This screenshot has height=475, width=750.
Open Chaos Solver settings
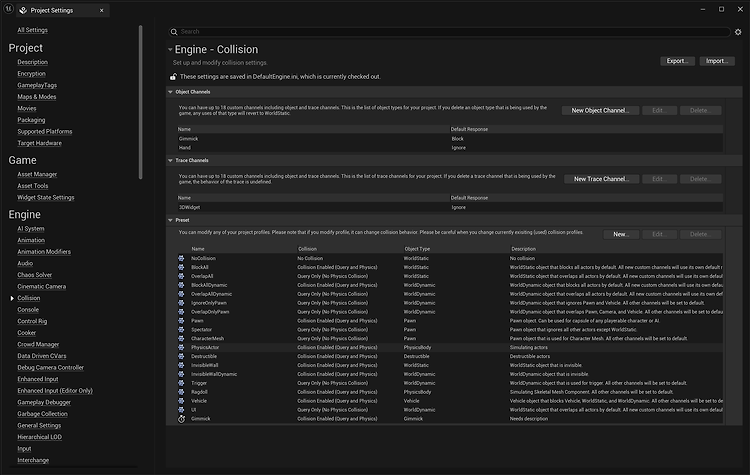click(34, 275)
